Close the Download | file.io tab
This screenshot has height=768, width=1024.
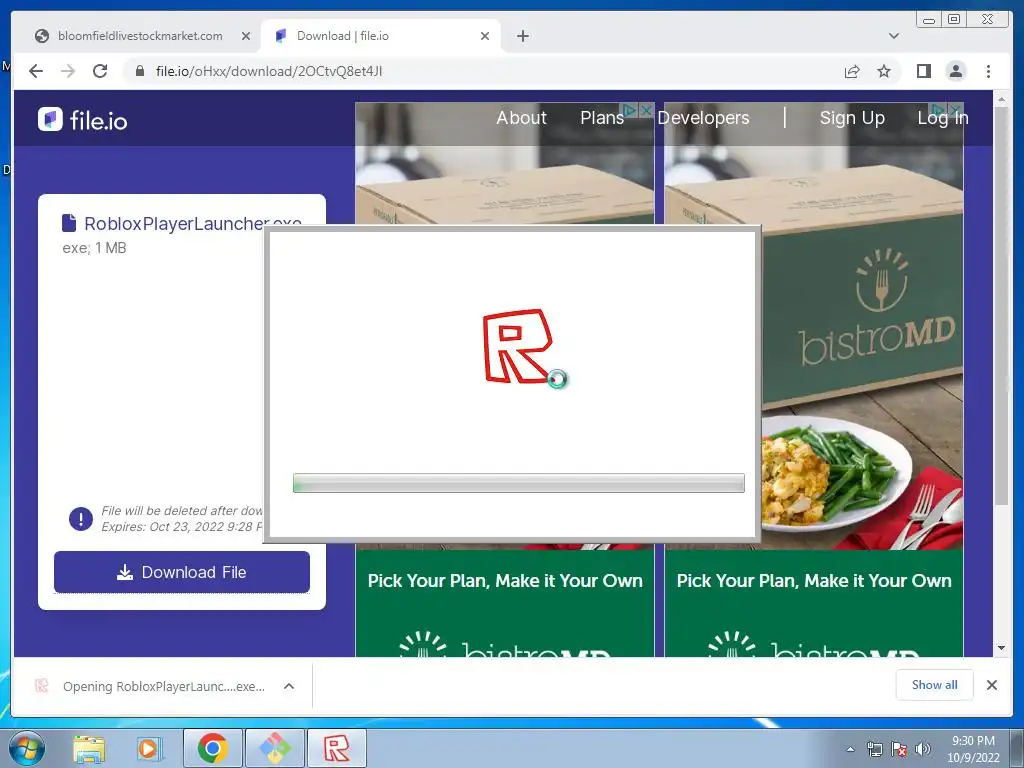pos(485,36)
